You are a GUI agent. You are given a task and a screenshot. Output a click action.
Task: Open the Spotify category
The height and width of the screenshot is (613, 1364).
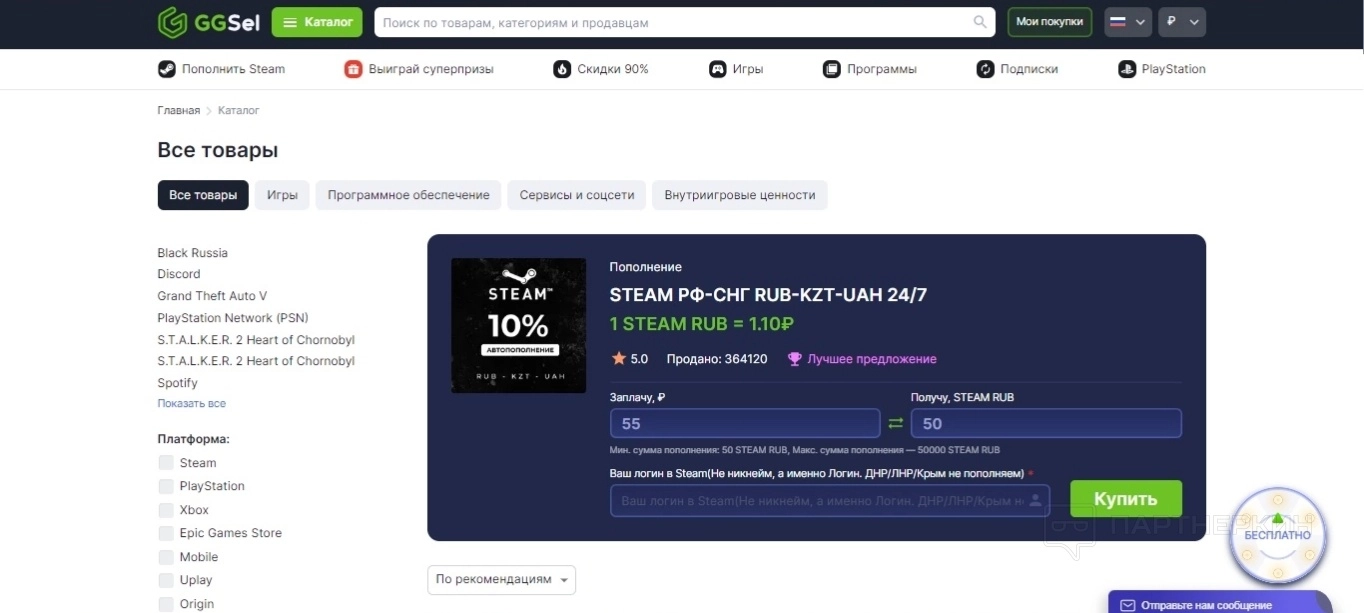tap(177, 383)
